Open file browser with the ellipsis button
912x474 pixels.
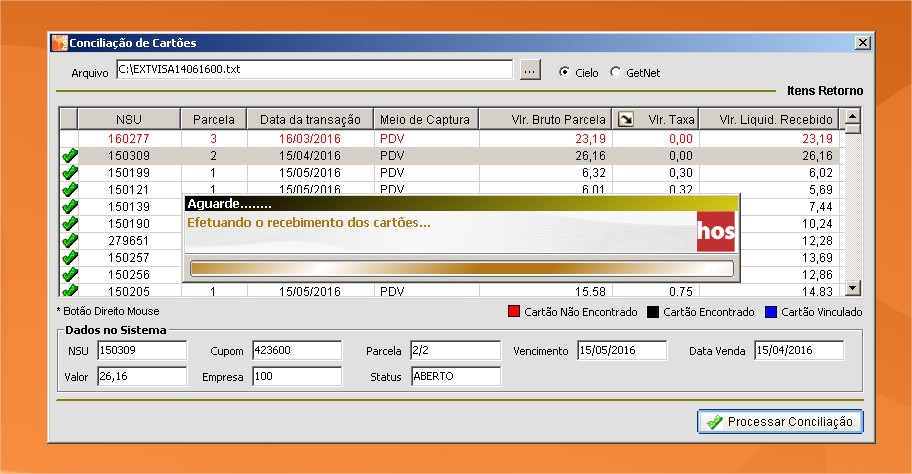(x=530, y=70)
